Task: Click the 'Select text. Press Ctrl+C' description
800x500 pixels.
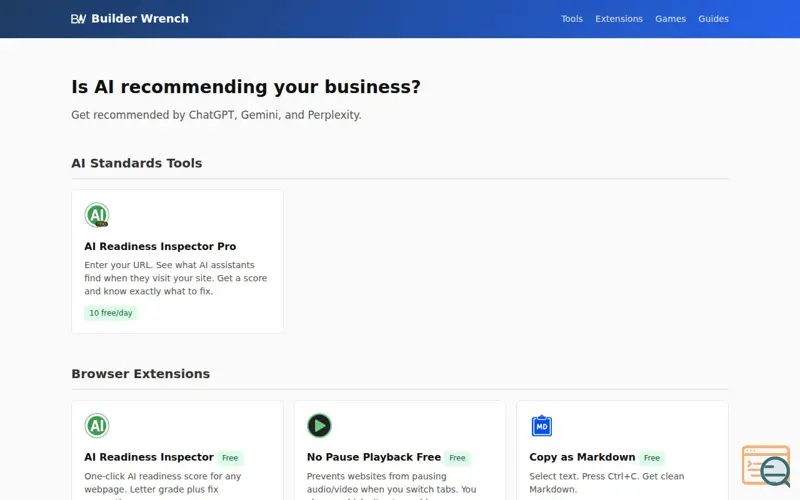Action: [607, 483]
